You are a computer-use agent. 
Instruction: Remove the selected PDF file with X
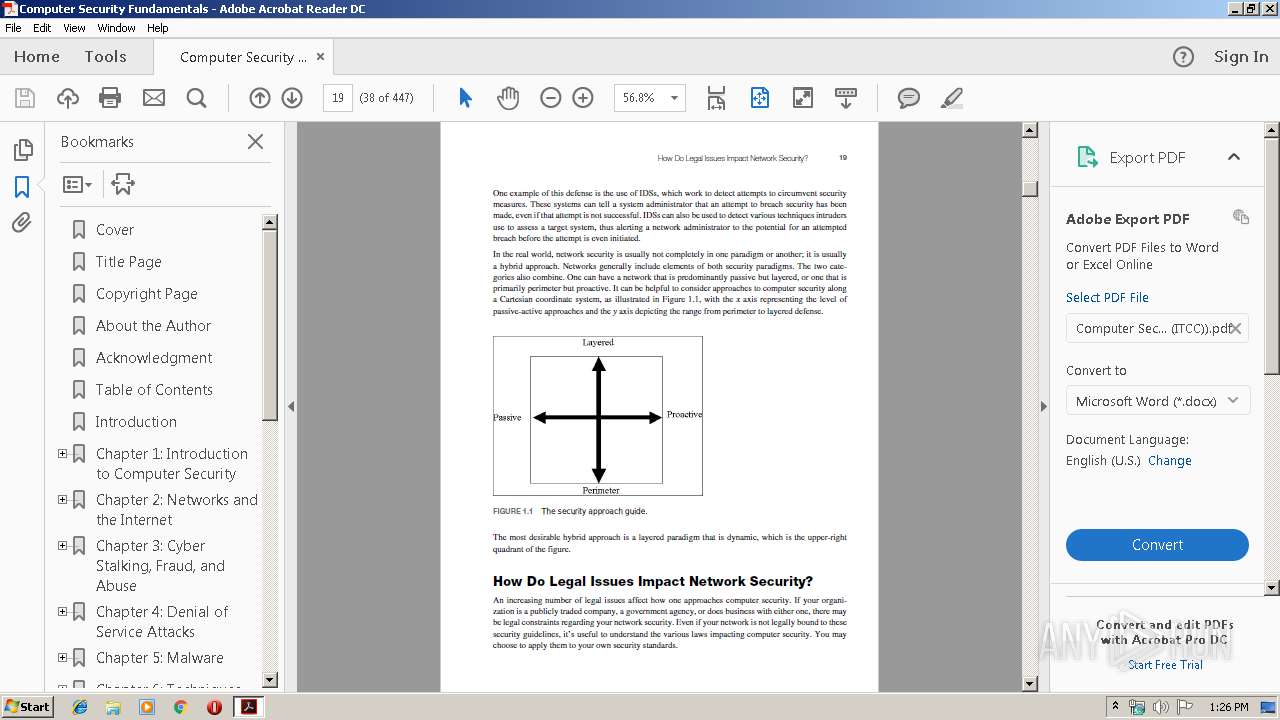(1236, 328)
